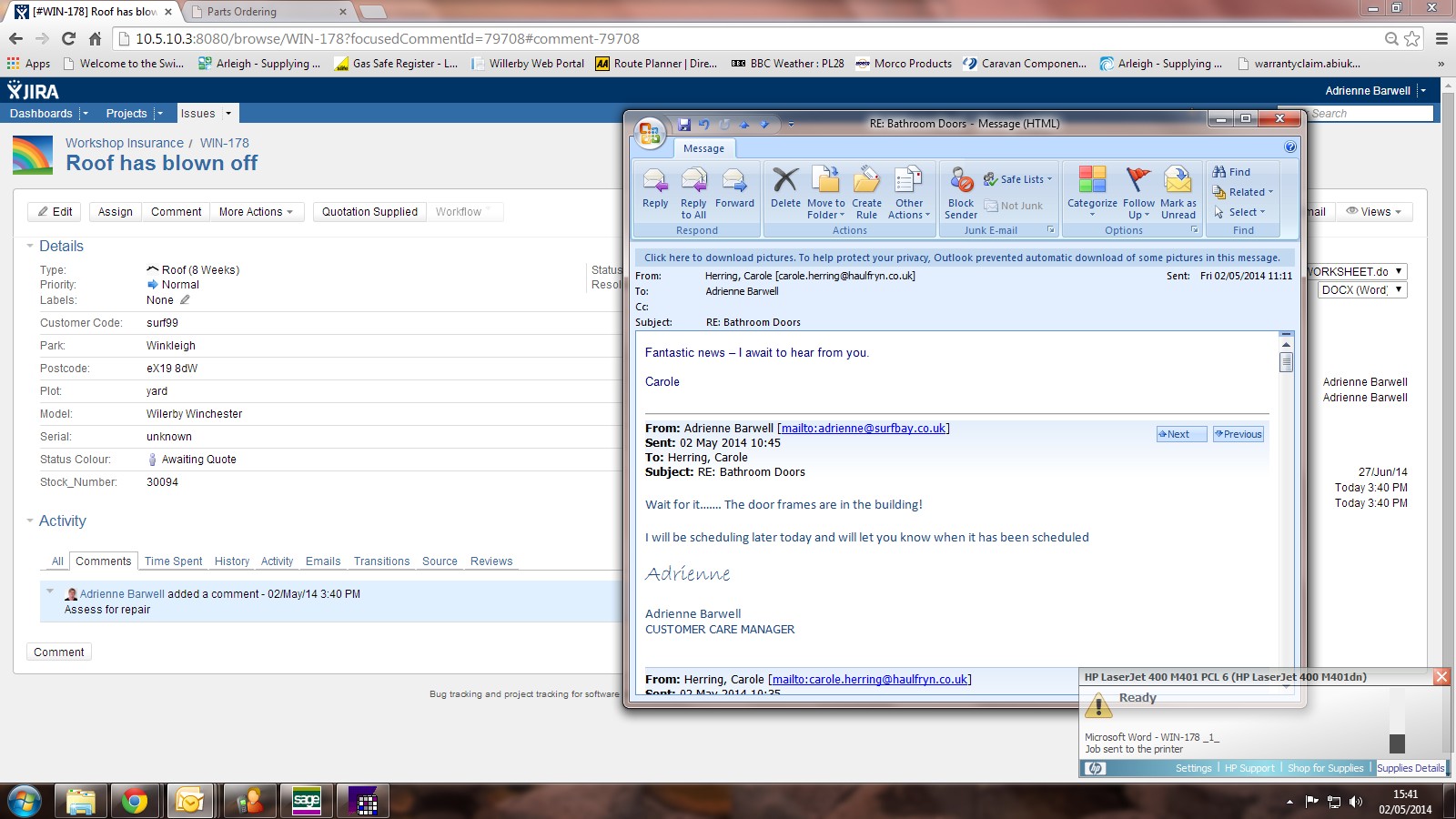
Task: Open the Select dropdown in Find group
Action: (x=1239, y=212)
